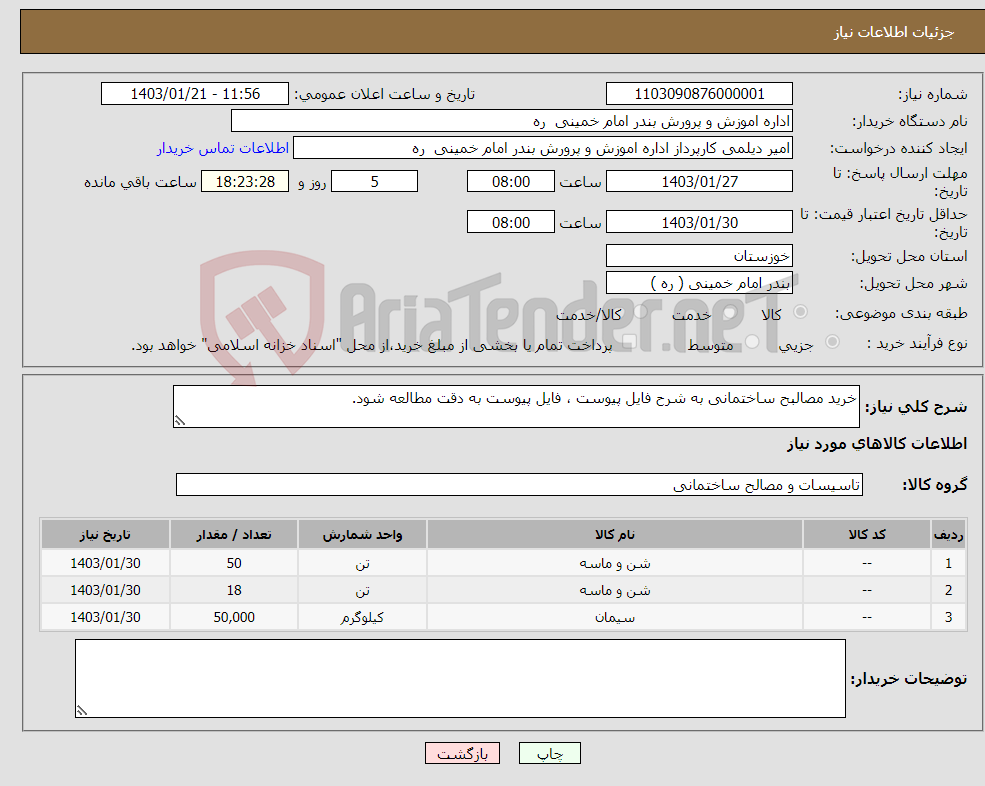Image resolution: width=985 pixels, height=786 pixels.
Task: Click the buyer organization name field
Action: click(512, 121)
